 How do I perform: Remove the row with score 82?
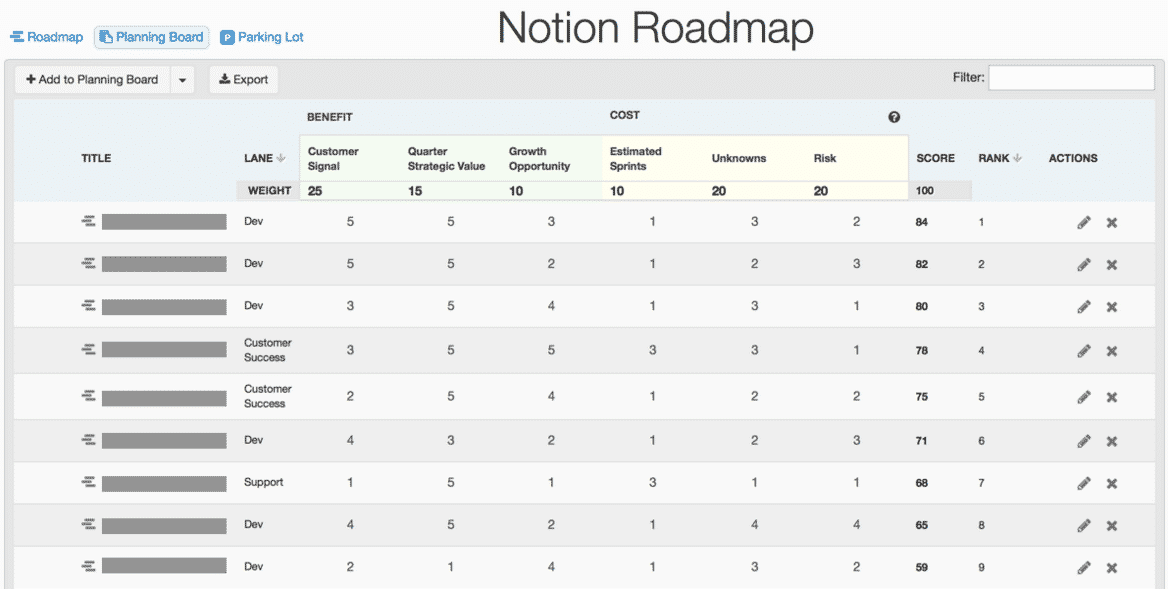(1111, 265)
